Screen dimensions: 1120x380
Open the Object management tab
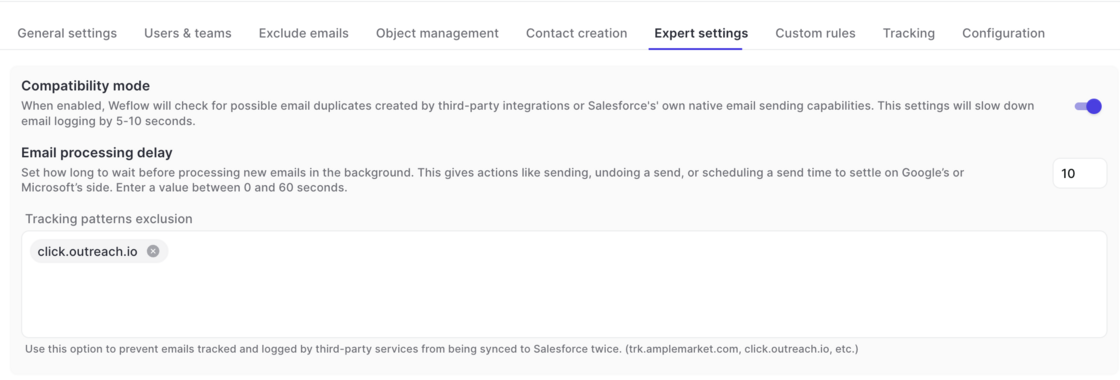point(437,33)
